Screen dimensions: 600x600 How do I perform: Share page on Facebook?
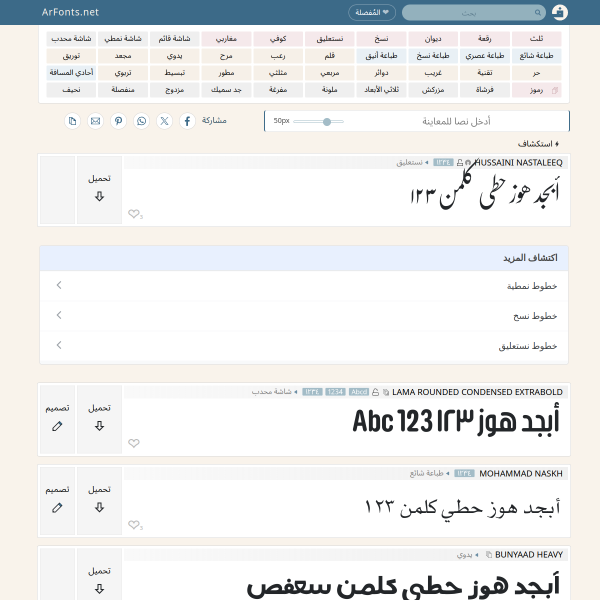pyautogui.click(x=187, y=121)
